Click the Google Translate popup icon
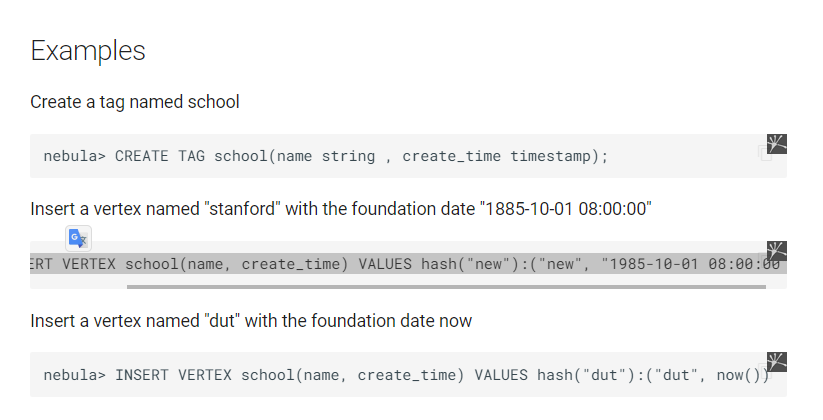 tap(78, 237)
